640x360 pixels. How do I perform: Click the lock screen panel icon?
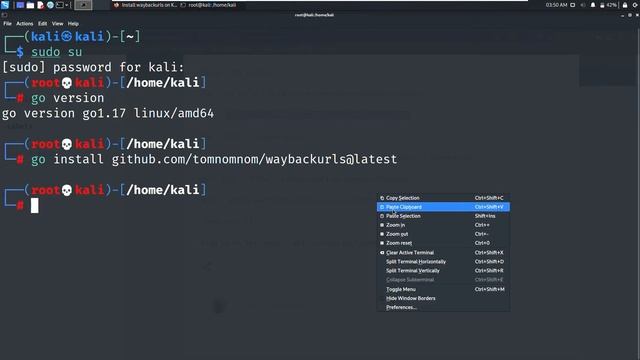pyautogui.click(x=625, y=5)
